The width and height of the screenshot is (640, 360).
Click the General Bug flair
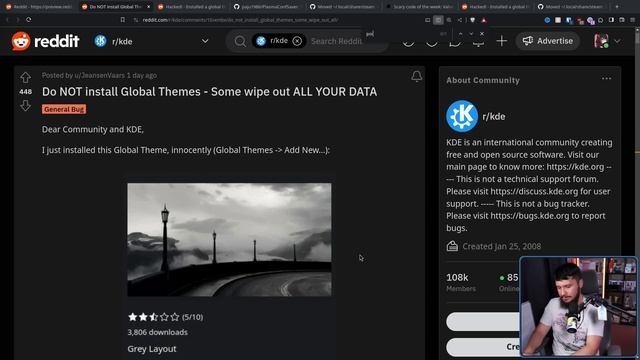tap(64, 109)
